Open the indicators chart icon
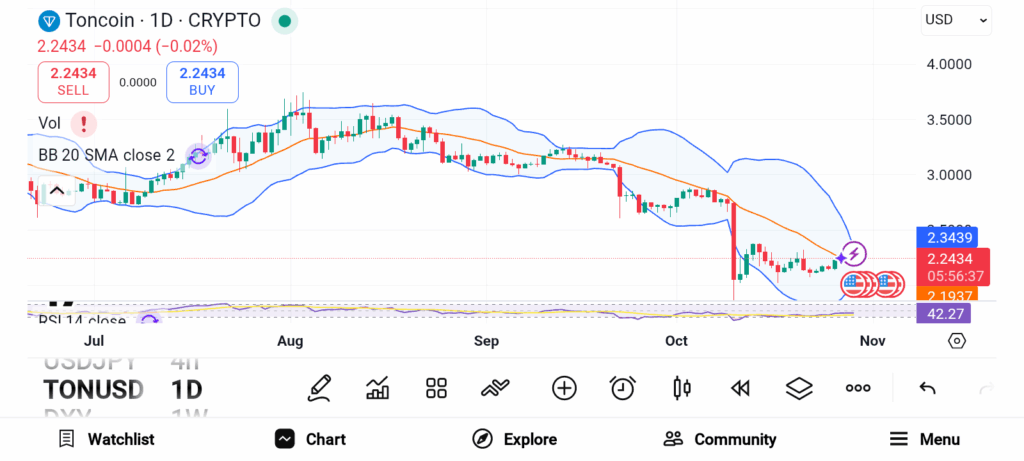The image size is (1024, 461). click(378, 388)
